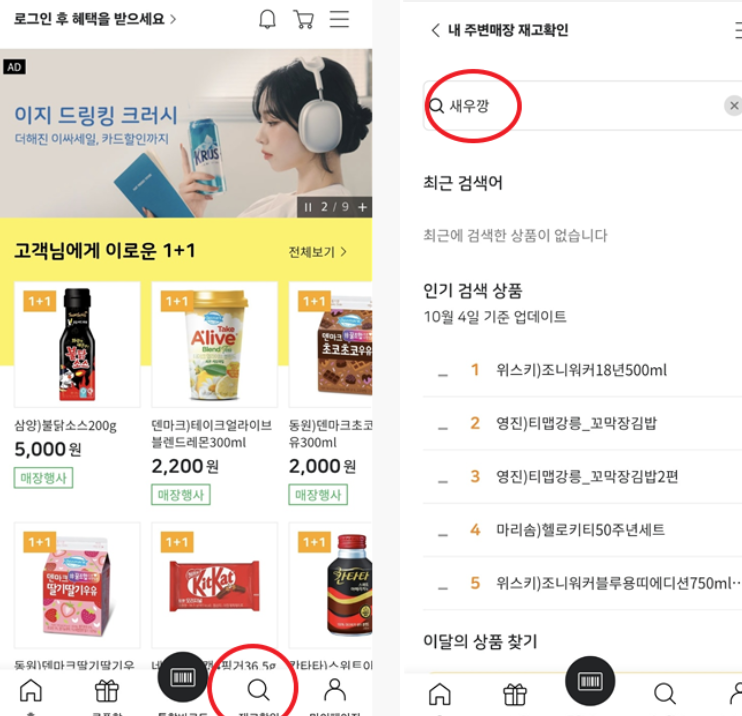Open the notification bell icon
This screenshot has width=742, height=716.
pos(267,19)
